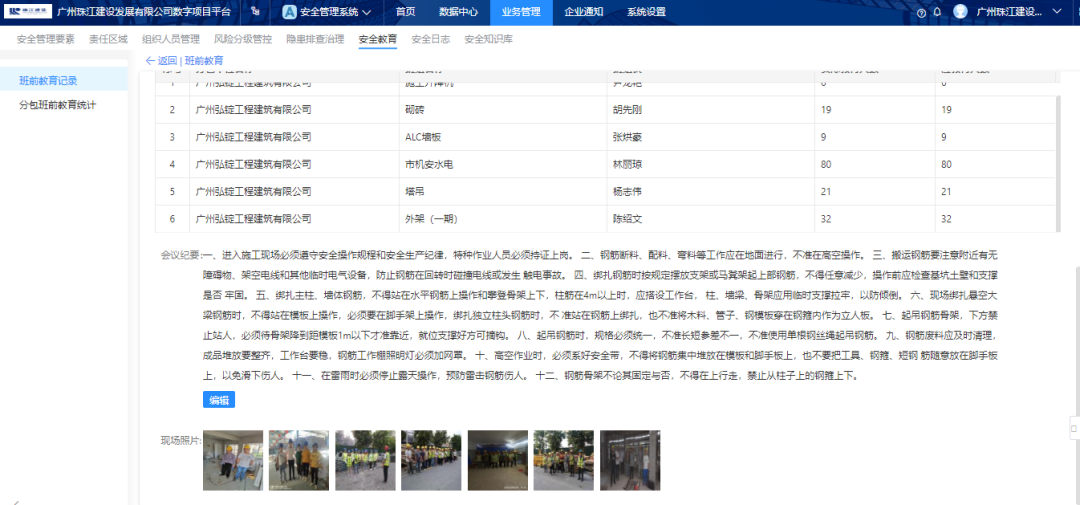
Task: Click the project switch icon beside platform title
Action: coord(256,12)
